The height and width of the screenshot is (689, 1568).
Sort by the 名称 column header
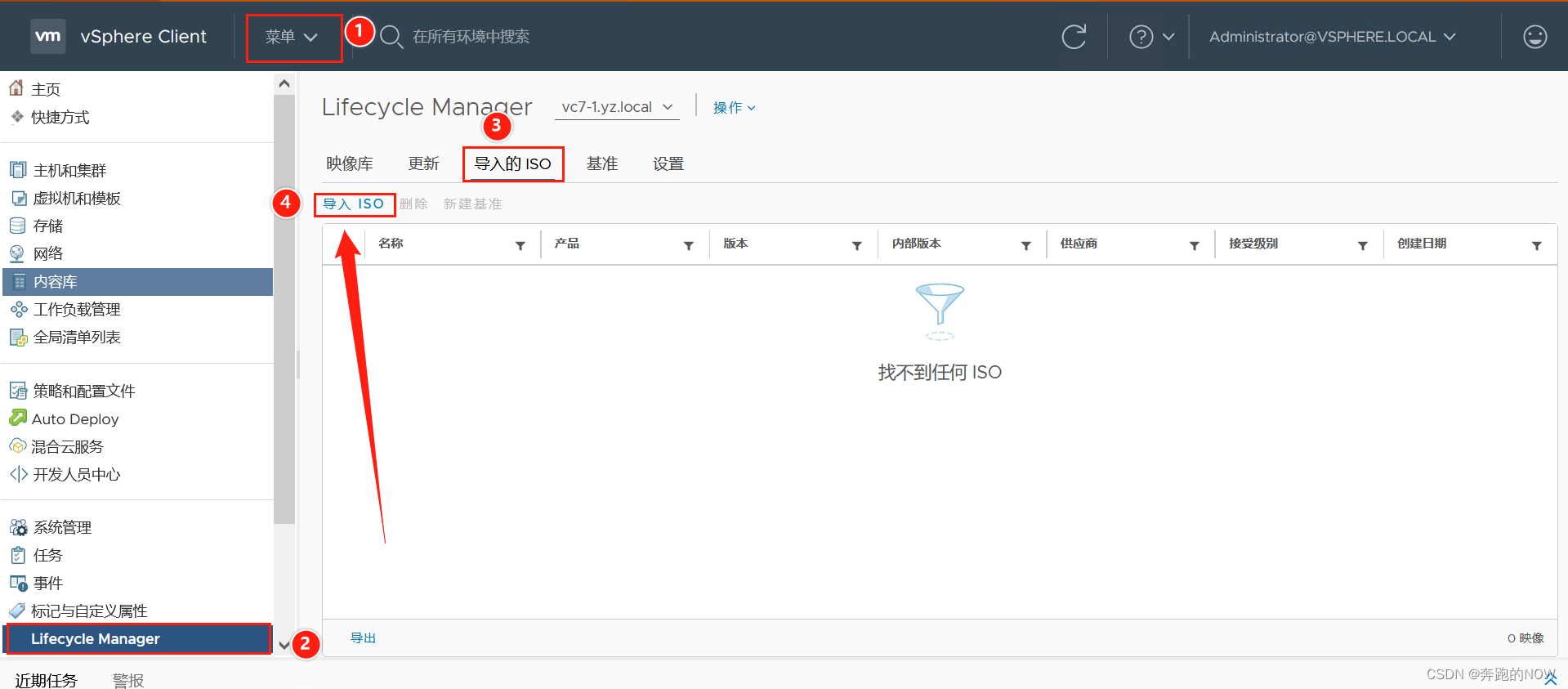(391, 244)
